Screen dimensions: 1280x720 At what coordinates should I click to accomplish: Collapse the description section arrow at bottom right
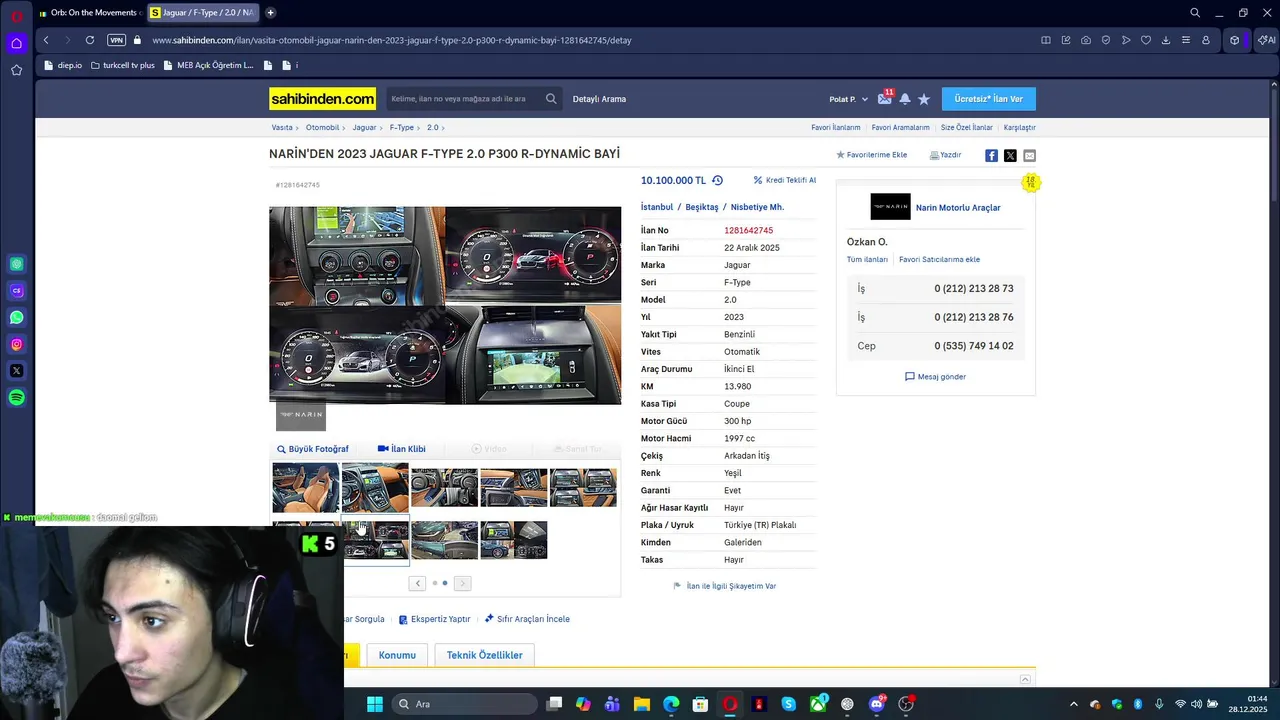coord(1025,680)
